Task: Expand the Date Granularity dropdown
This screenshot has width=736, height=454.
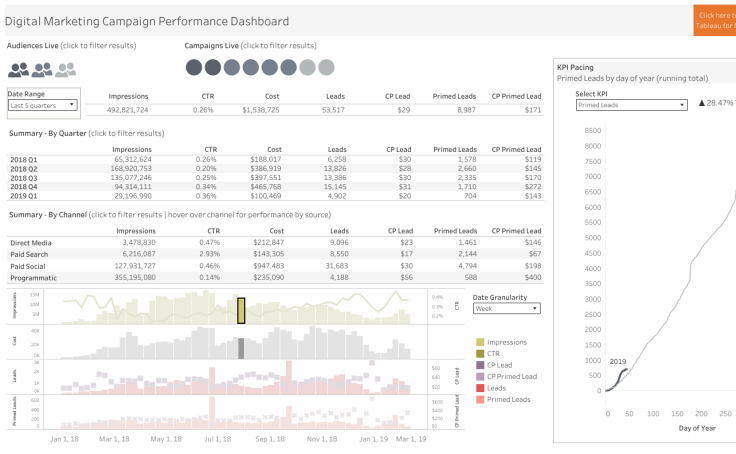Action: tap(506, 309)
